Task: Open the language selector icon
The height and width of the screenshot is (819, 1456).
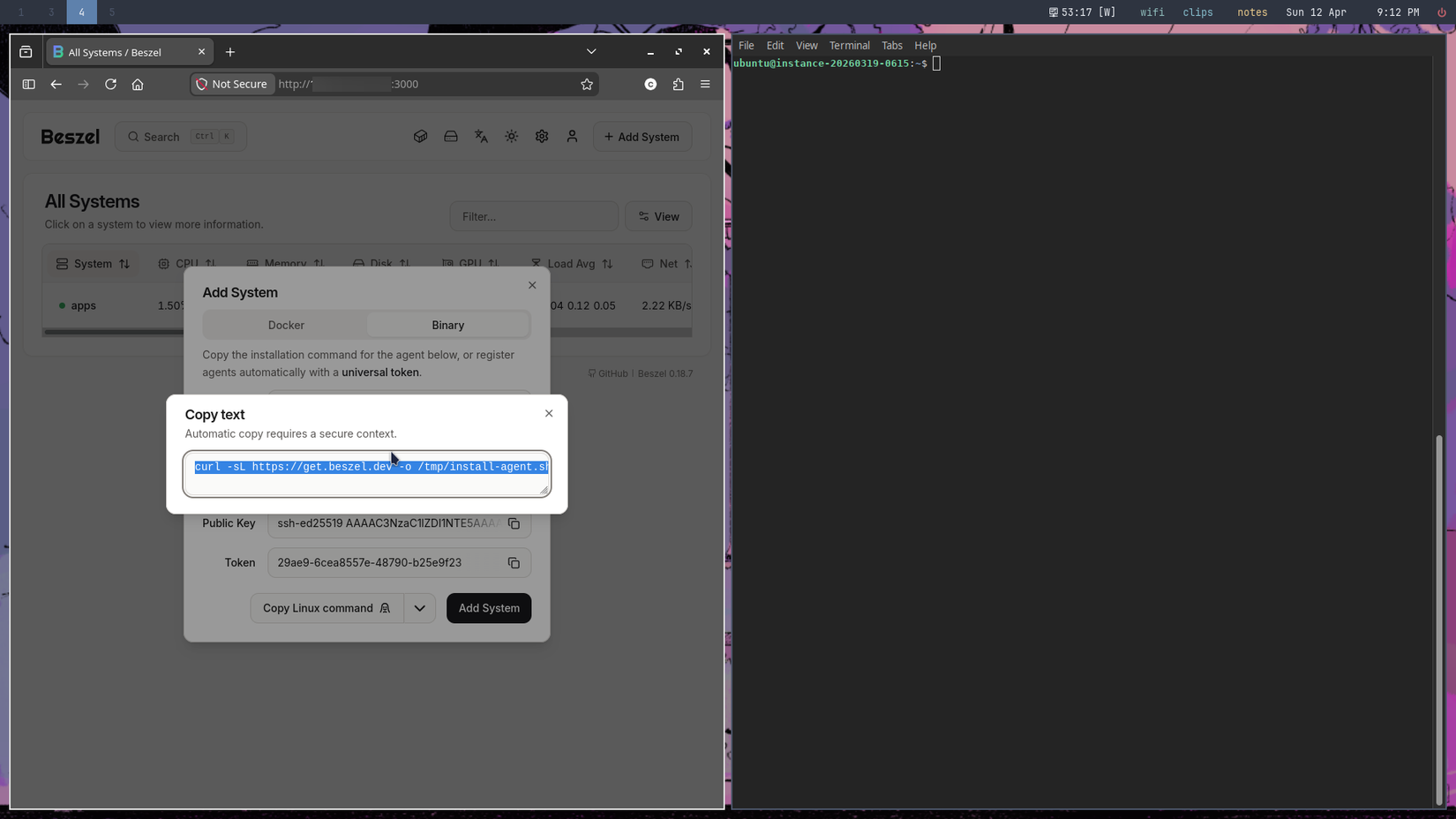Action: pos(481,137)
